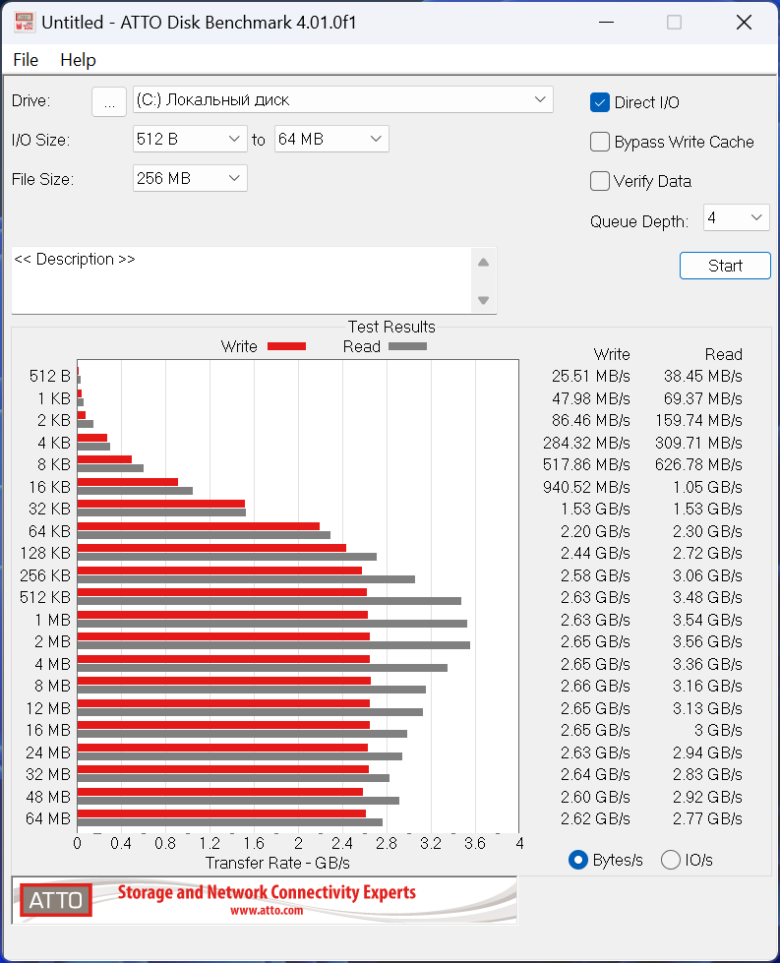Open the File menu
Screen dimensions: 780x963
[26, 60]
